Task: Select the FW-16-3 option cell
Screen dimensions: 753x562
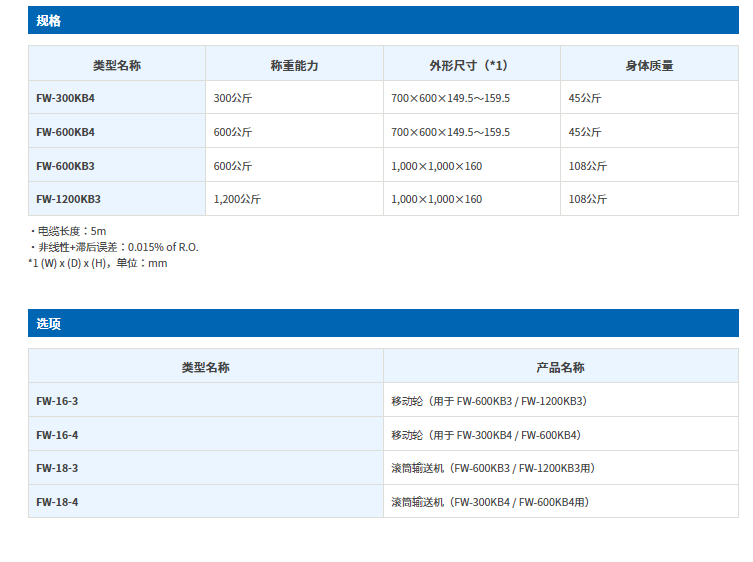Action: [x=206, y=401]
